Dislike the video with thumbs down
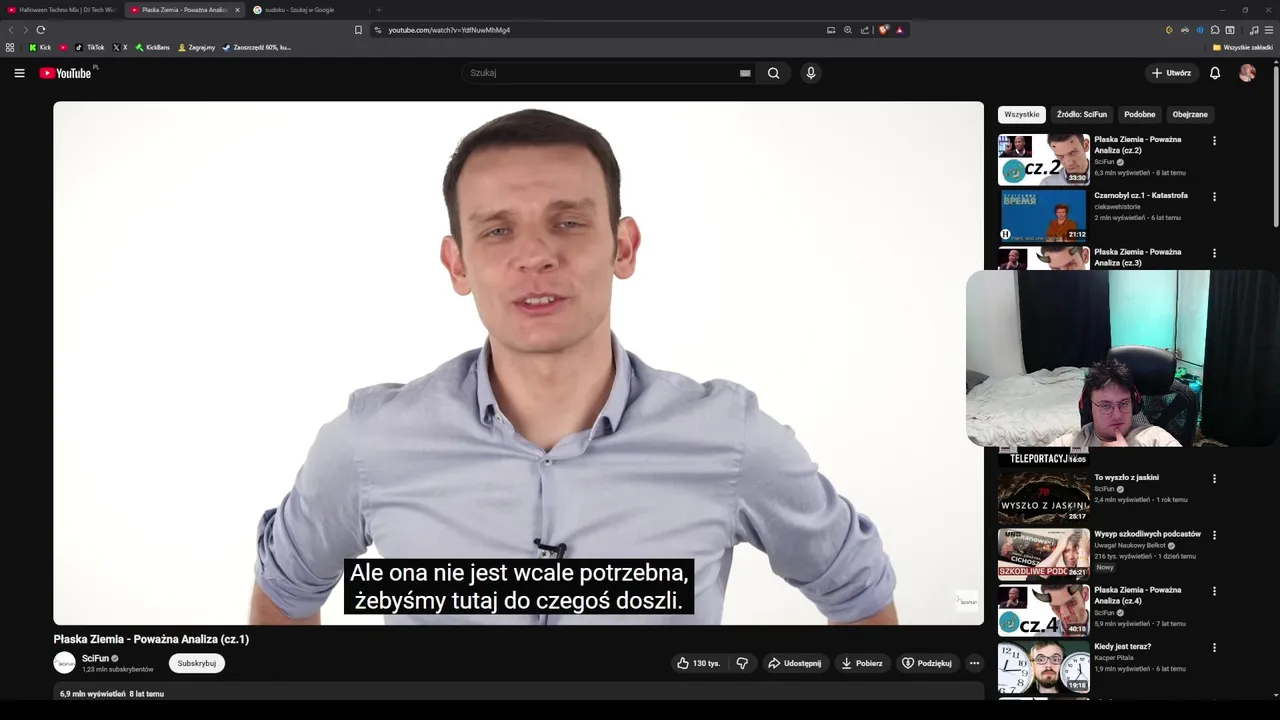1280x720 pixels. [742, 663]
